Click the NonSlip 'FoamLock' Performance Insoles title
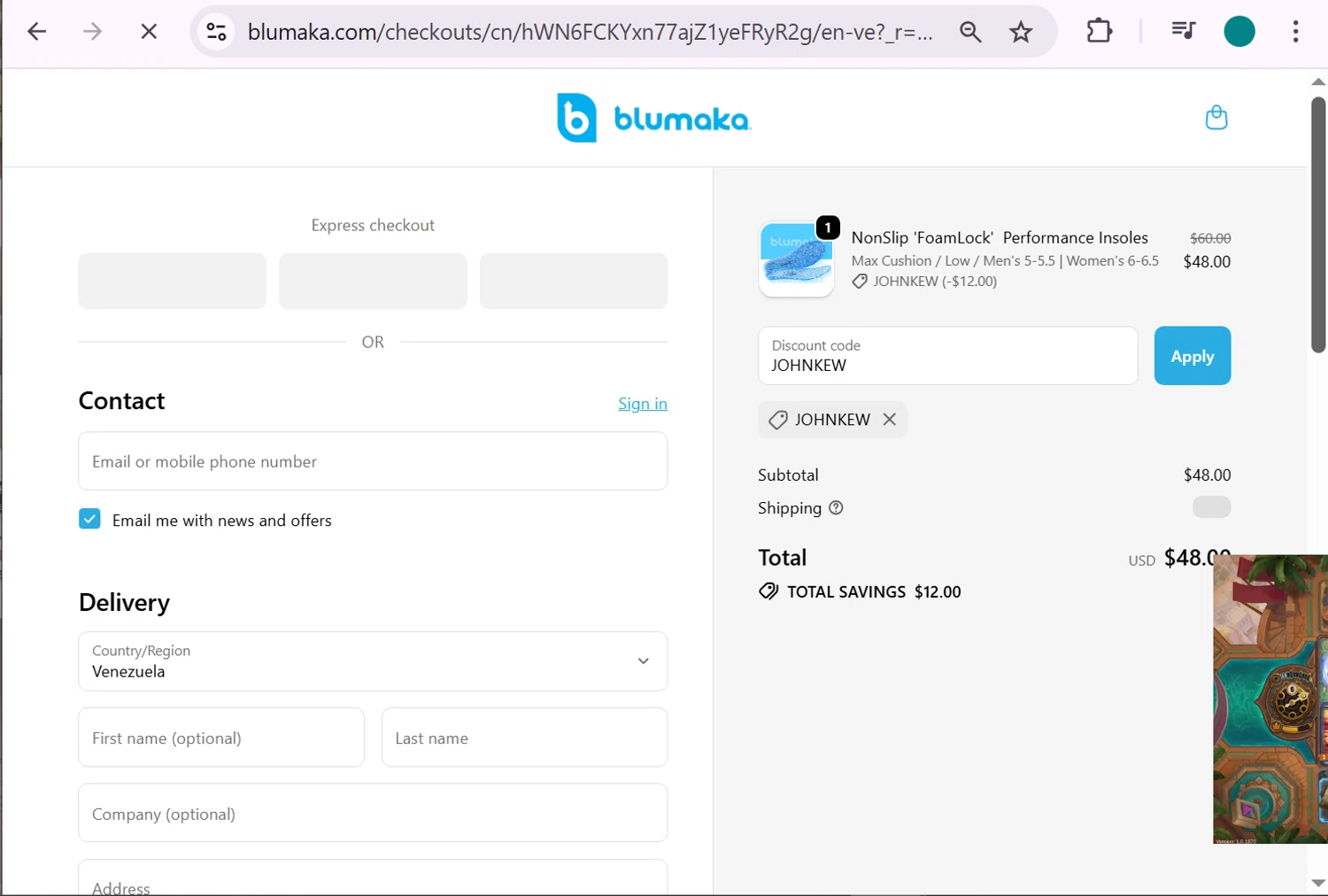 click(x=1000, y=237)
